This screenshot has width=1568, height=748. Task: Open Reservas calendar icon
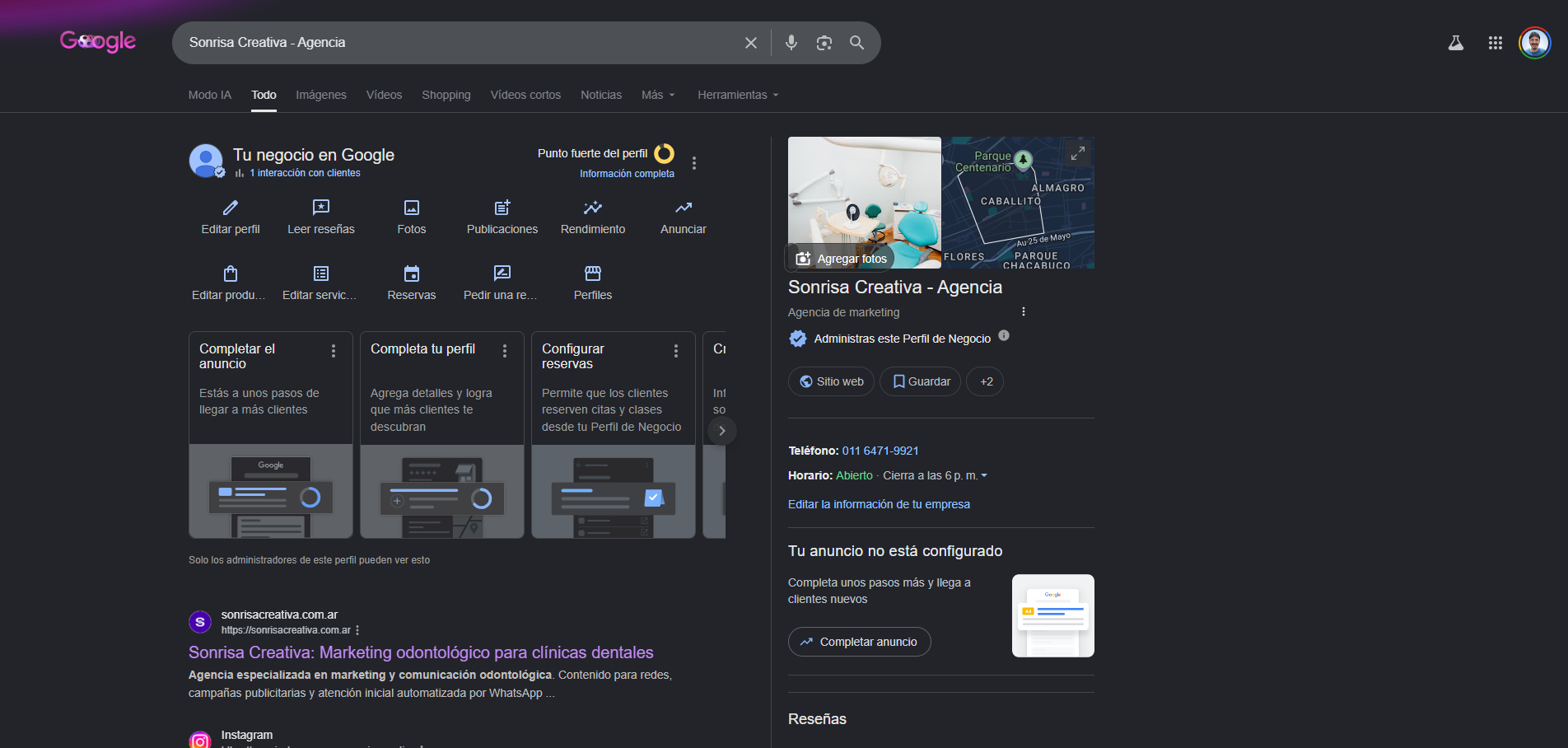coord(412,273)
